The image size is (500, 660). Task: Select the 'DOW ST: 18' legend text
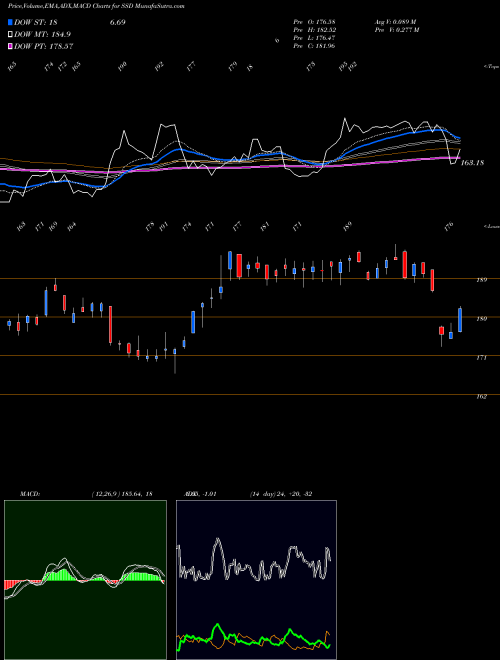pos(36,22)
